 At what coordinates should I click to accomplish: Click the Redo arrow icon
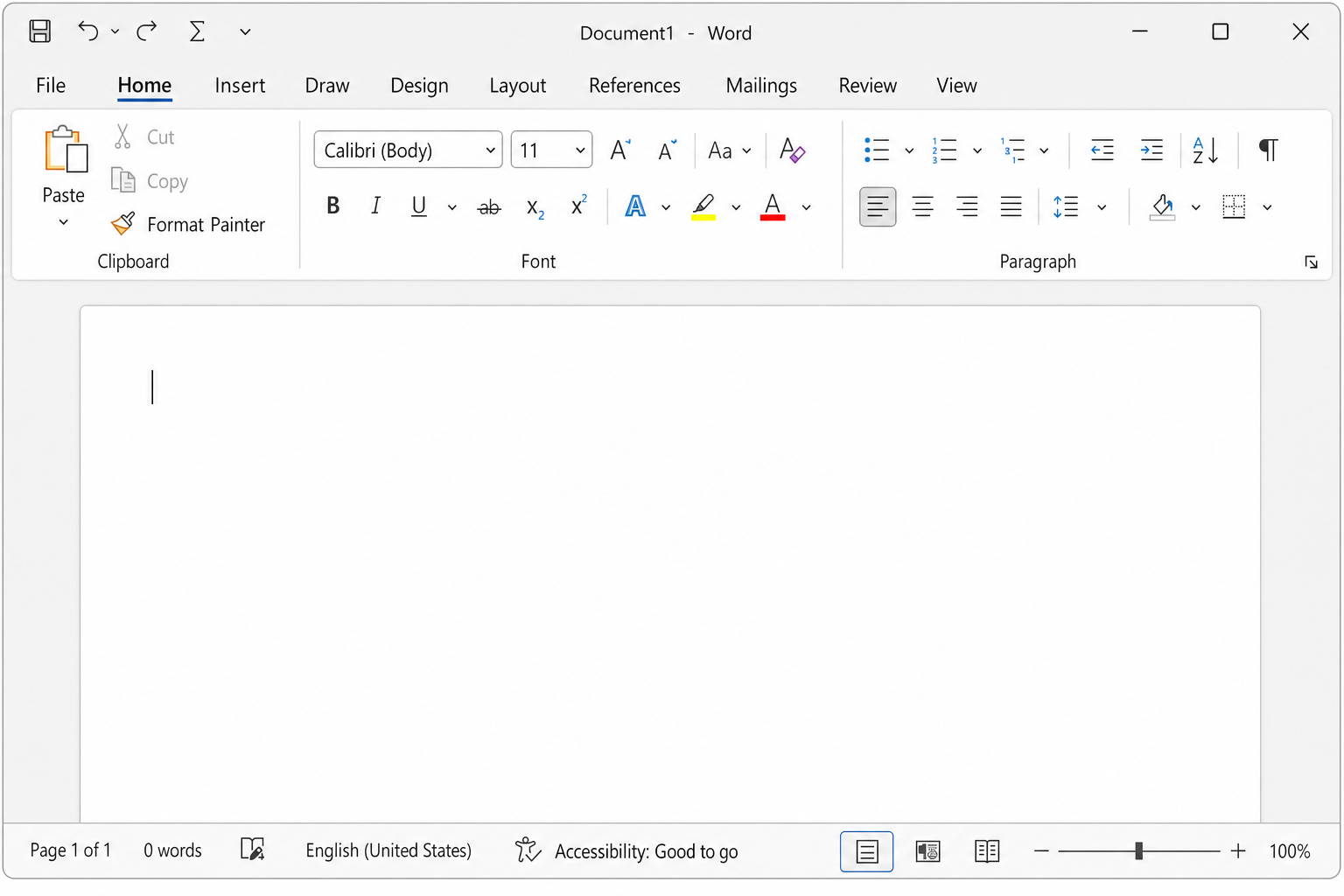tap(147, 31)
